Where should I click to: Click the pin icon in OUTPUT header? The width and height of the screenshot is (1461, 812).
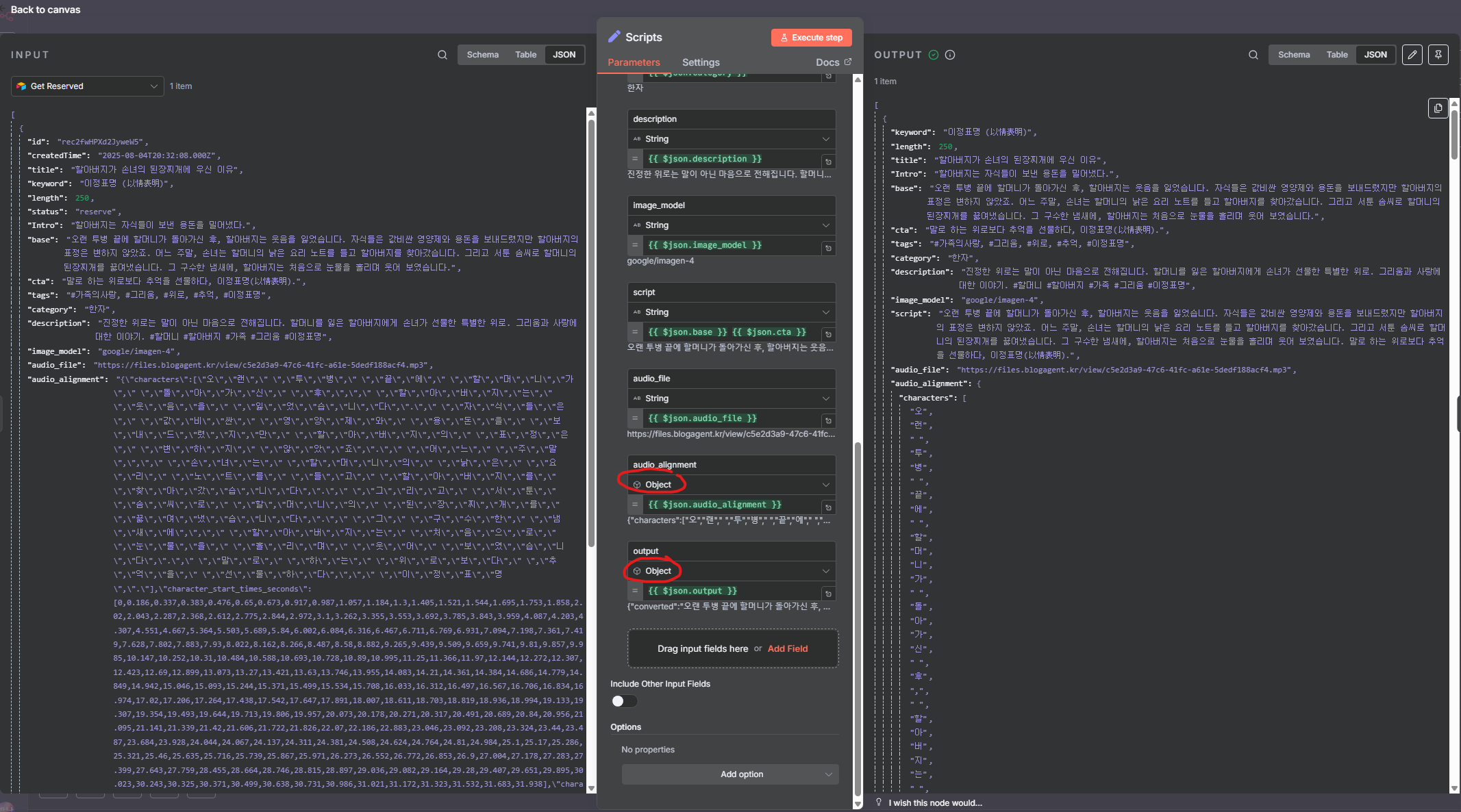pyautogui.click(x=1438, y=55)
